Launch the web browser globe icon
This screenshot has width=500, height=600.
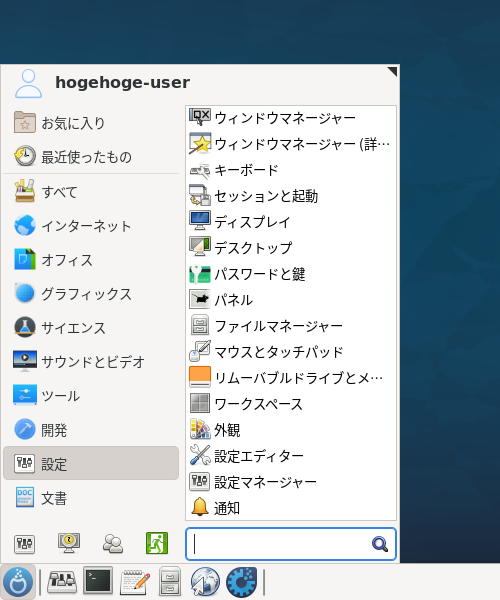(205, 582)
